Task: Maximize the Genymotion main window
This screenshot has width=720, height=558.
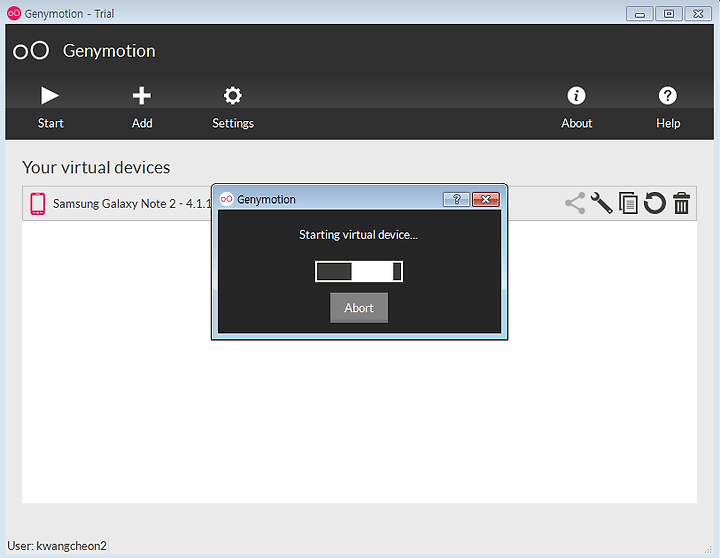Action: click(x=669, y=14)
